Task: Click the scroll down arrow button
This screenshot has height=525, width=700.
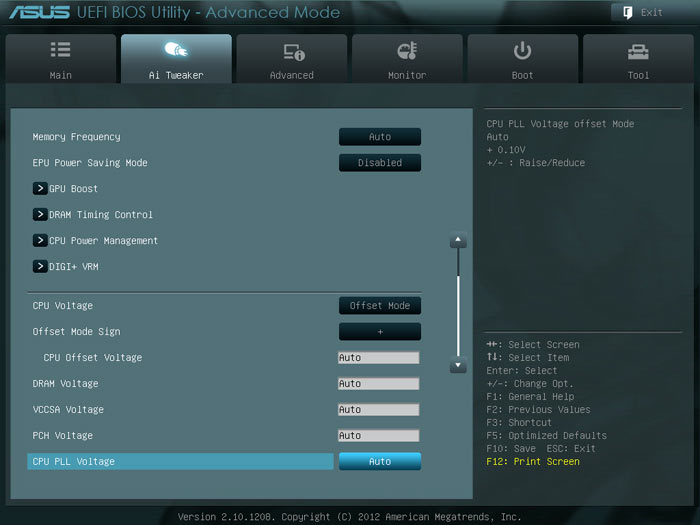Action: click(458, 365)
